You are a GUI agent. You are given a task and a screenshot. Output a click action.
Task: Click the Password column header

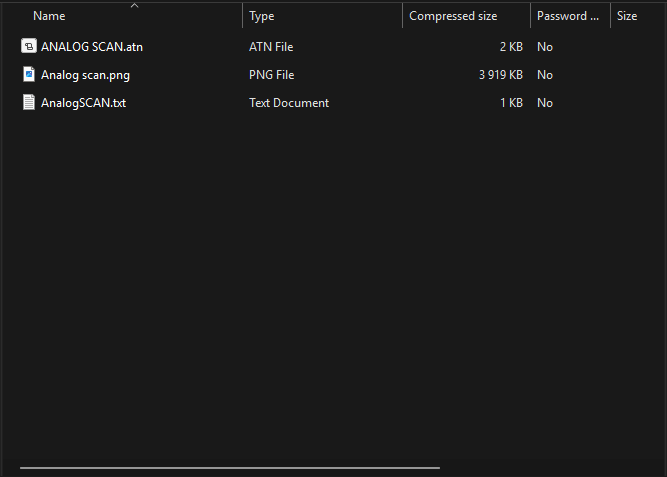pos(568,16)
